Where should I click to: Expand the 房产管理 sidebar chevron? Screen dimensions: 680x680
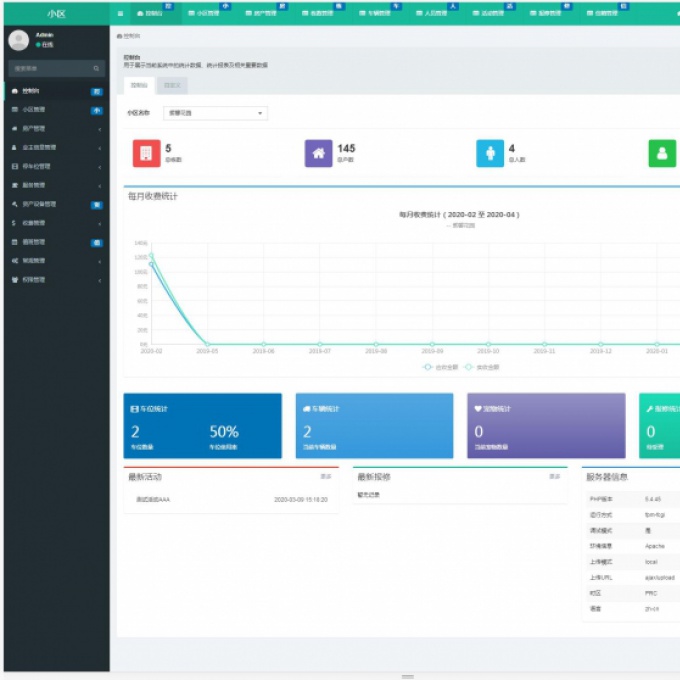[x=100, y=129]
